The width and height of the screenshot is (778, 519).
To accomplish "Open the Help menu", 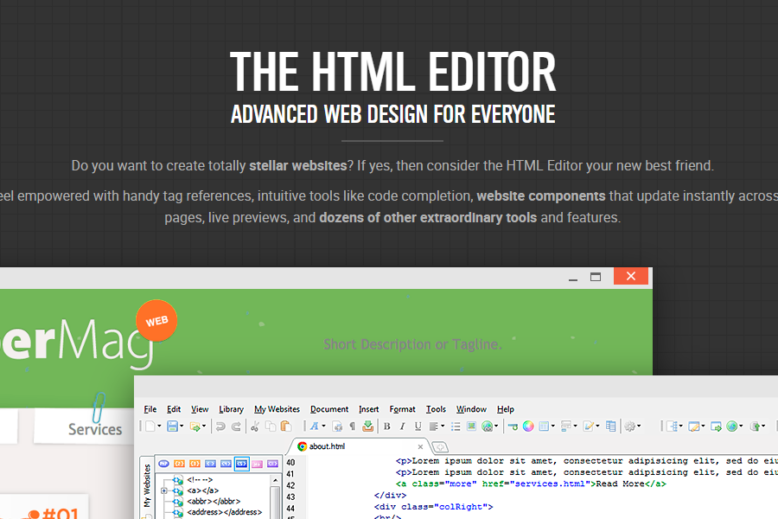I will [x=506, y=409].
